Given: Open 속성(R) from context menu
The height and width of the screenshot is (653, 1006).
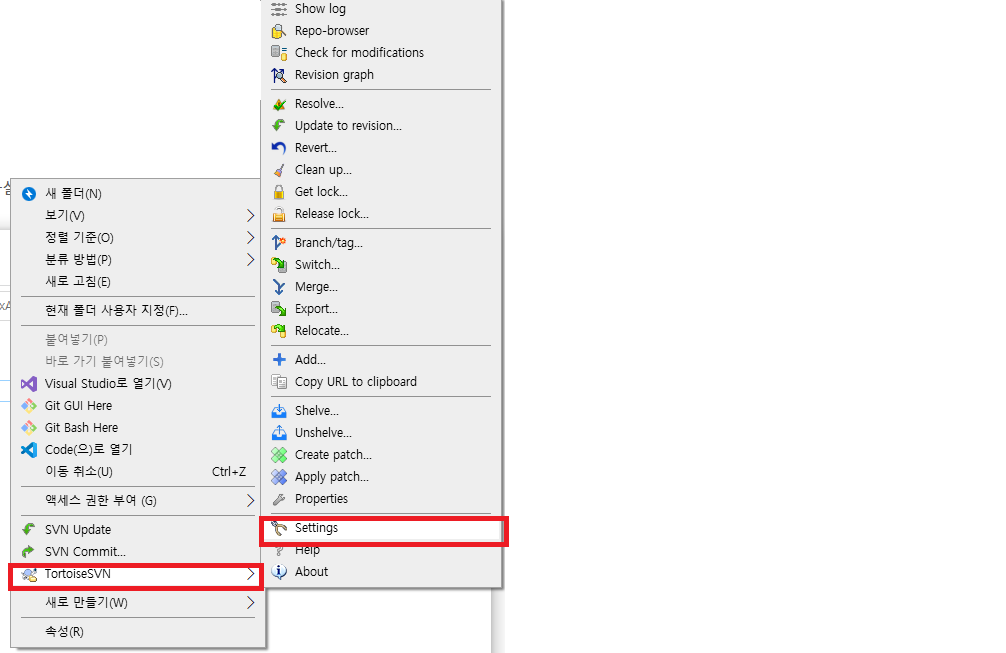Looking at the screenshot, I should click(137, 631).
